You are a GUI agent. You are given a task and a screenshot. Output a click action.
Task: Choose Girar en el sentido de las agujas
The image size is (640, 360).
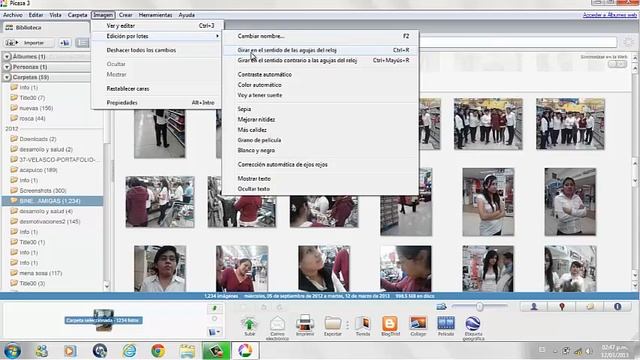click(x=321, y=50)
